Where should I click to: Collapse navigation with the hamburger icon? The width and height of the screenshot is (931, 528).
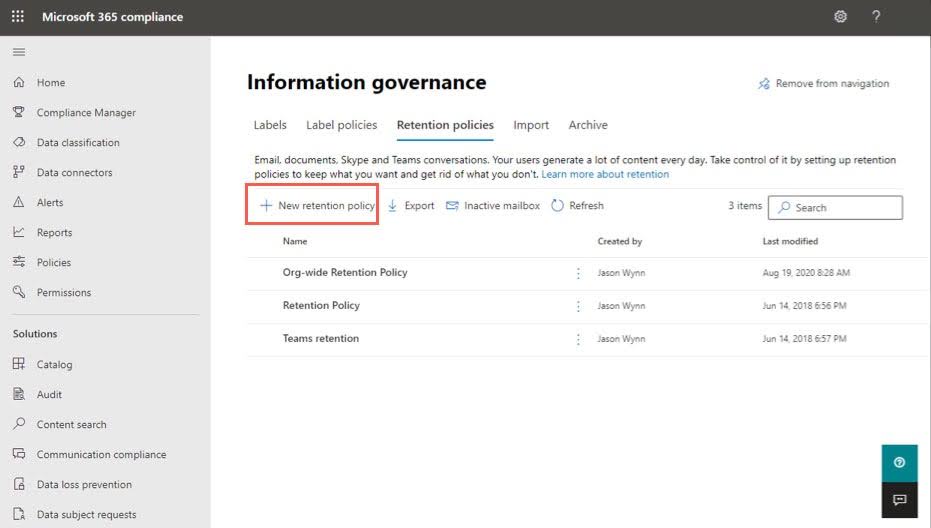[19, 52]
